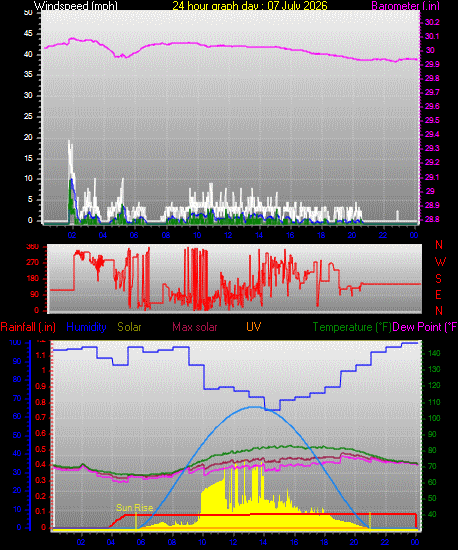This screenshot has height=550, width=458.
Task: Click the Dew Point legend label
Action: (x=425, y=327)
